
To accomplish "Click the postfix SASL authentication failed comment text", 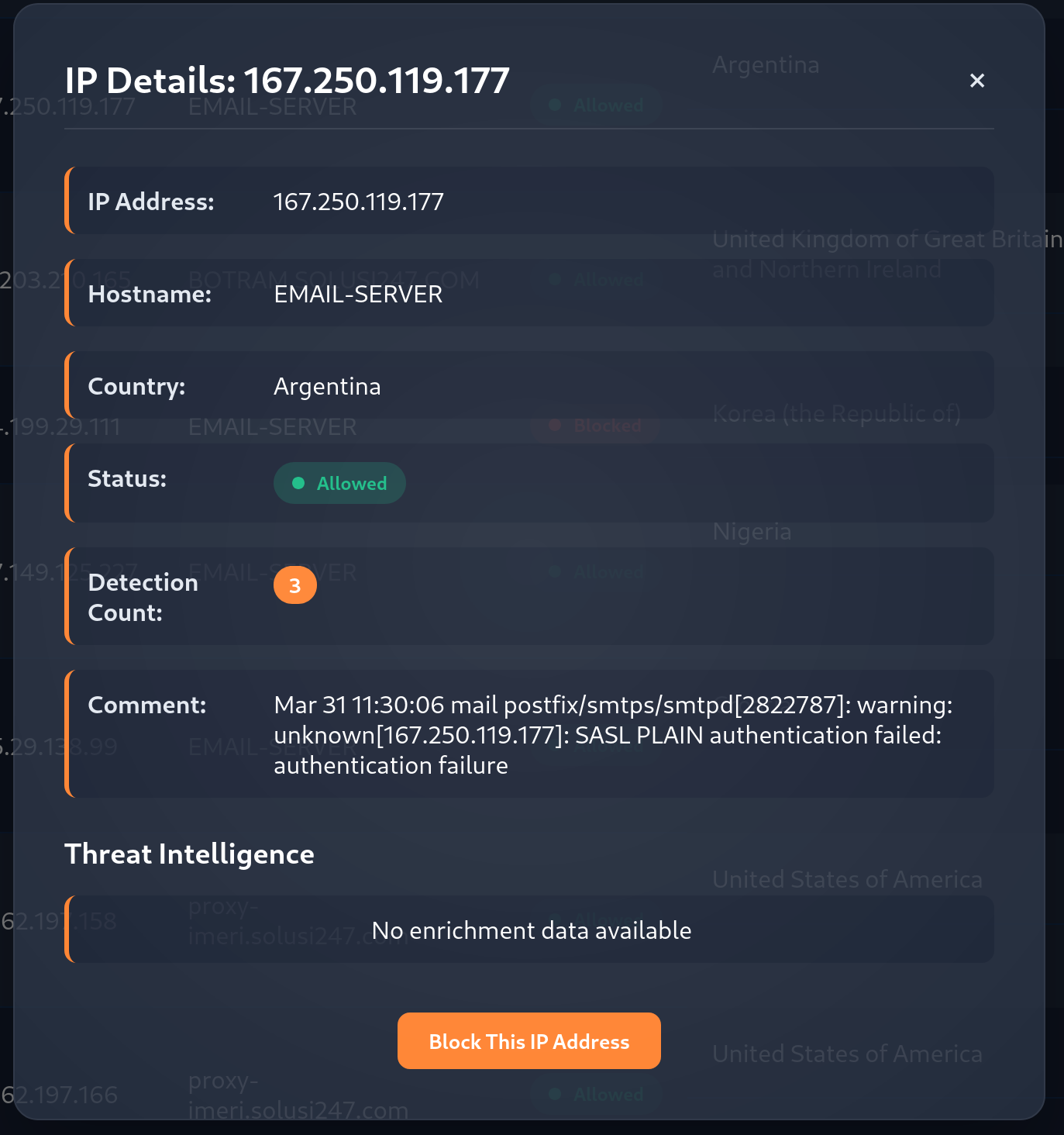I will (x=613, y=735).
